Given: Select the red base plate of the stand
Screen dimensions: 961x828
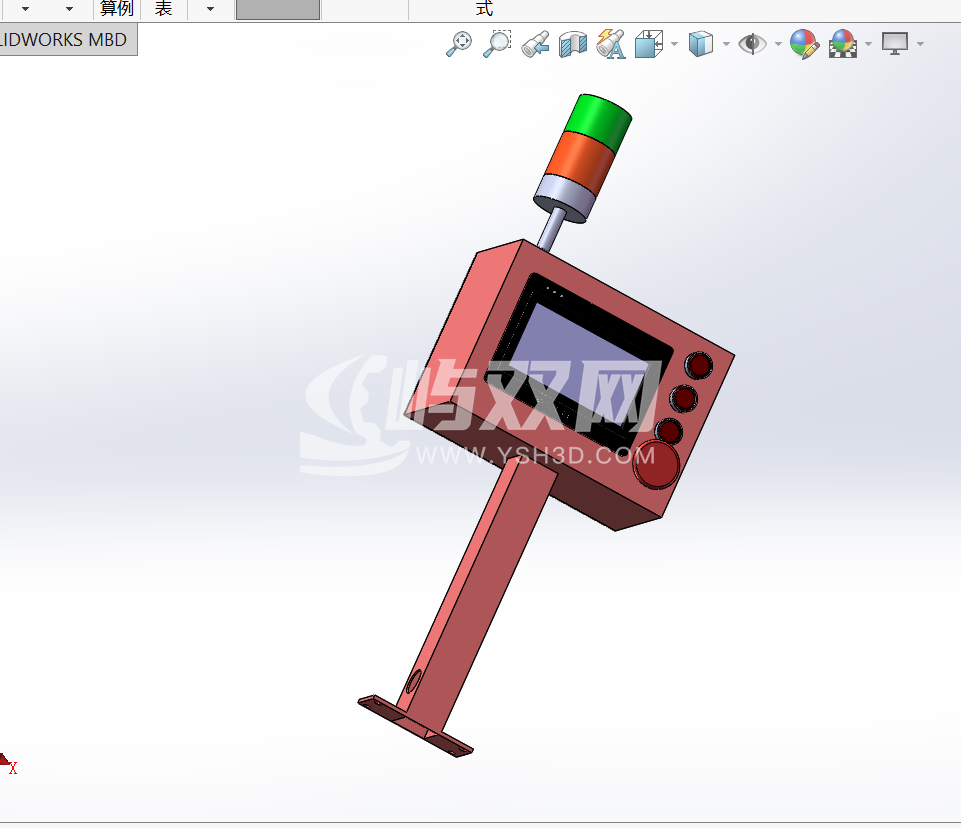Looking at the screenshot, I should [x=415, y=724].
